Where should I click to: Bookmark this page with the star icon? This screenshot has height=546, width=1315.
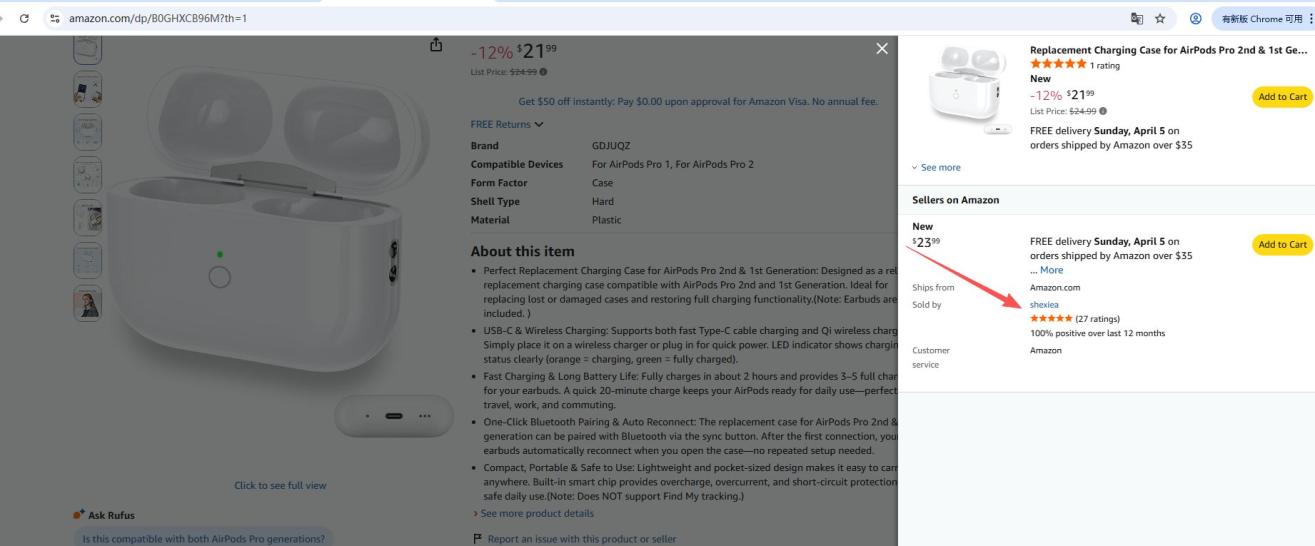(1160, 17)
